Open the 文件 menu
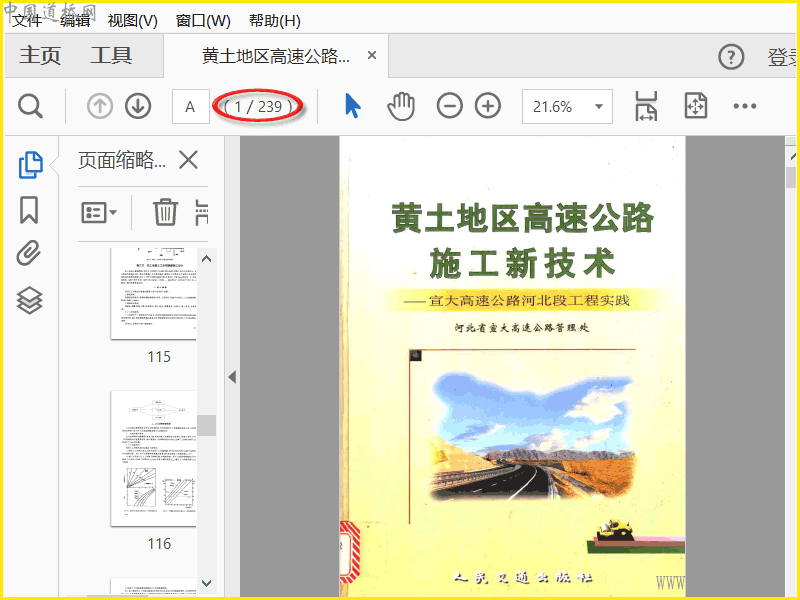The width and height of the screenshot is (800, 600). tap(27, 21)
